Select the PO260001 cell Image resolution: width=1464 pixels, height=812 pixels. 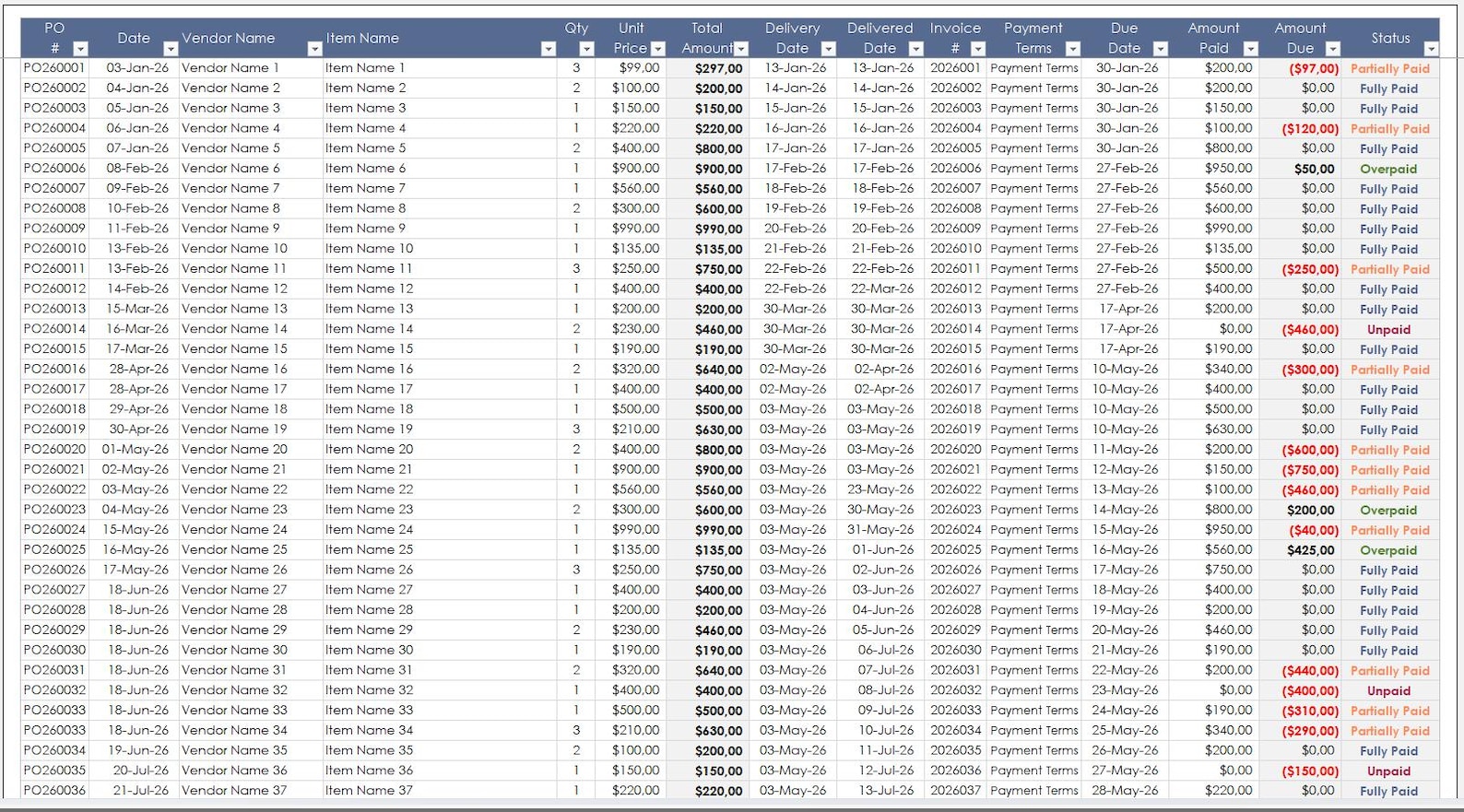54,67
